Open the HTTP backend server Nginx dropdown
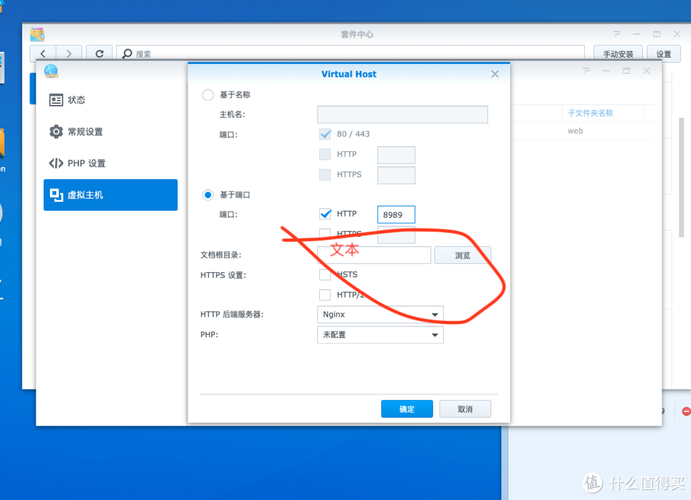 (x=380, y=314)
